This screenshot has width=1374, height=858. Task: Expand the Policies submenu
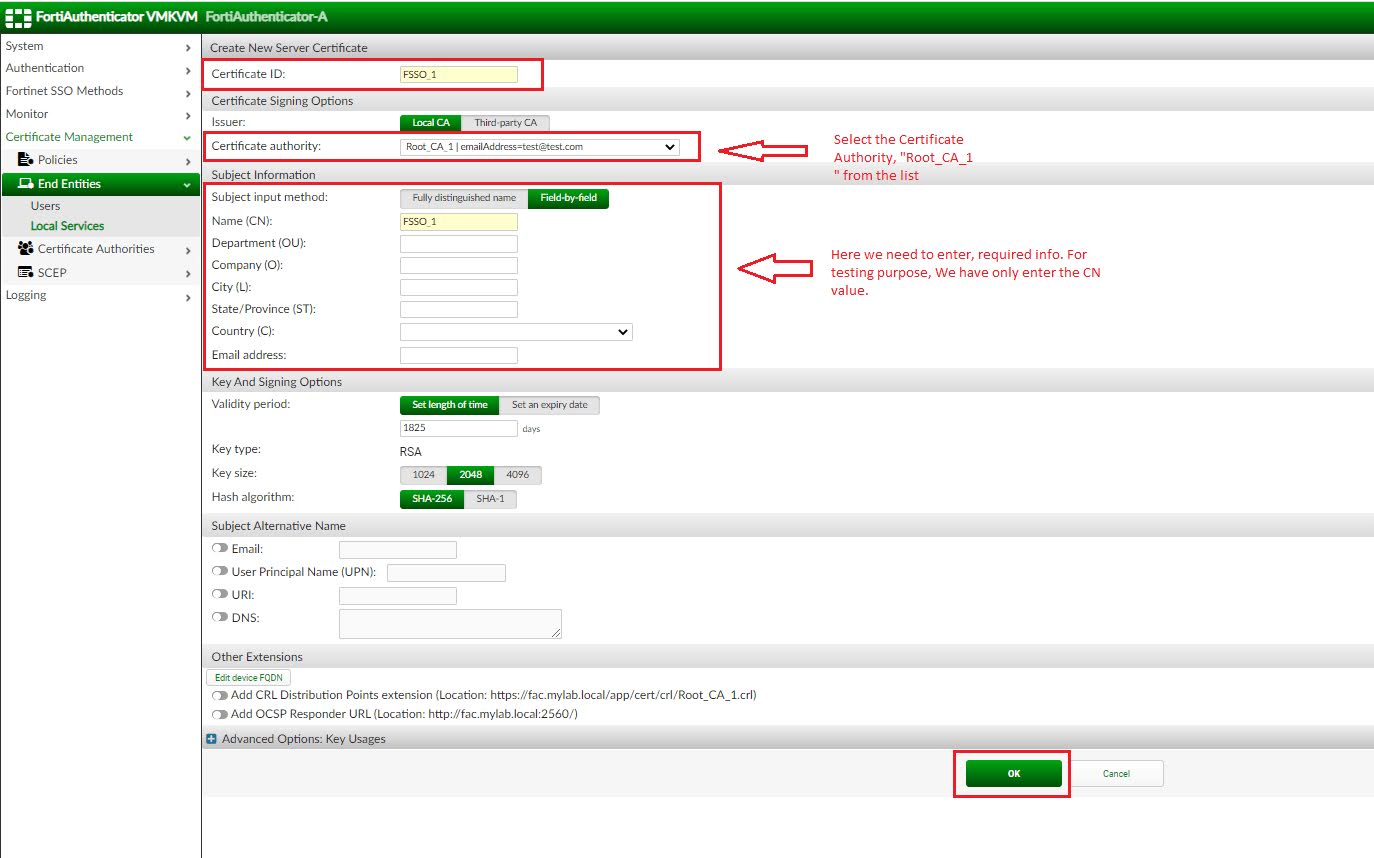[x=99, y=160]
